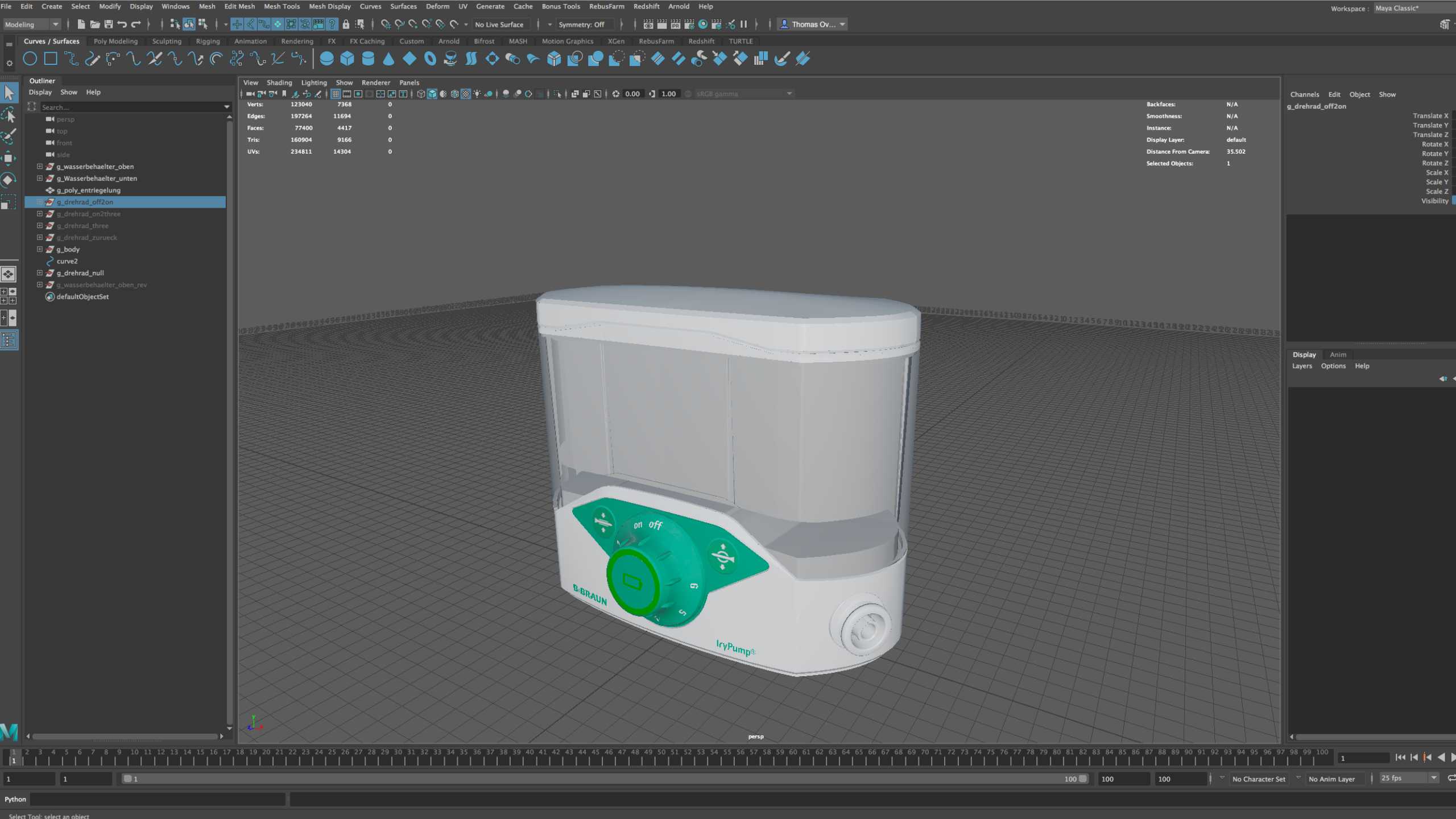Click the IPR render icon
1456x819 pixels.
click(676, 24)
